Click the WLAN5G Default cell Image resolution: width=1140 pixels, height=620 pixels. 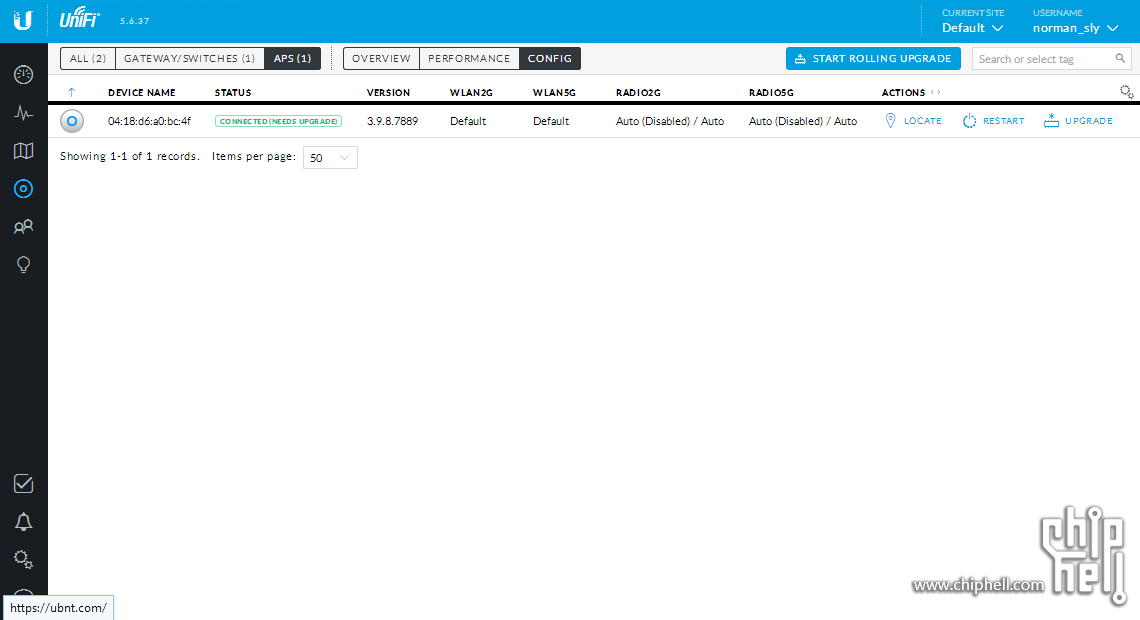(x=550, y=121)
